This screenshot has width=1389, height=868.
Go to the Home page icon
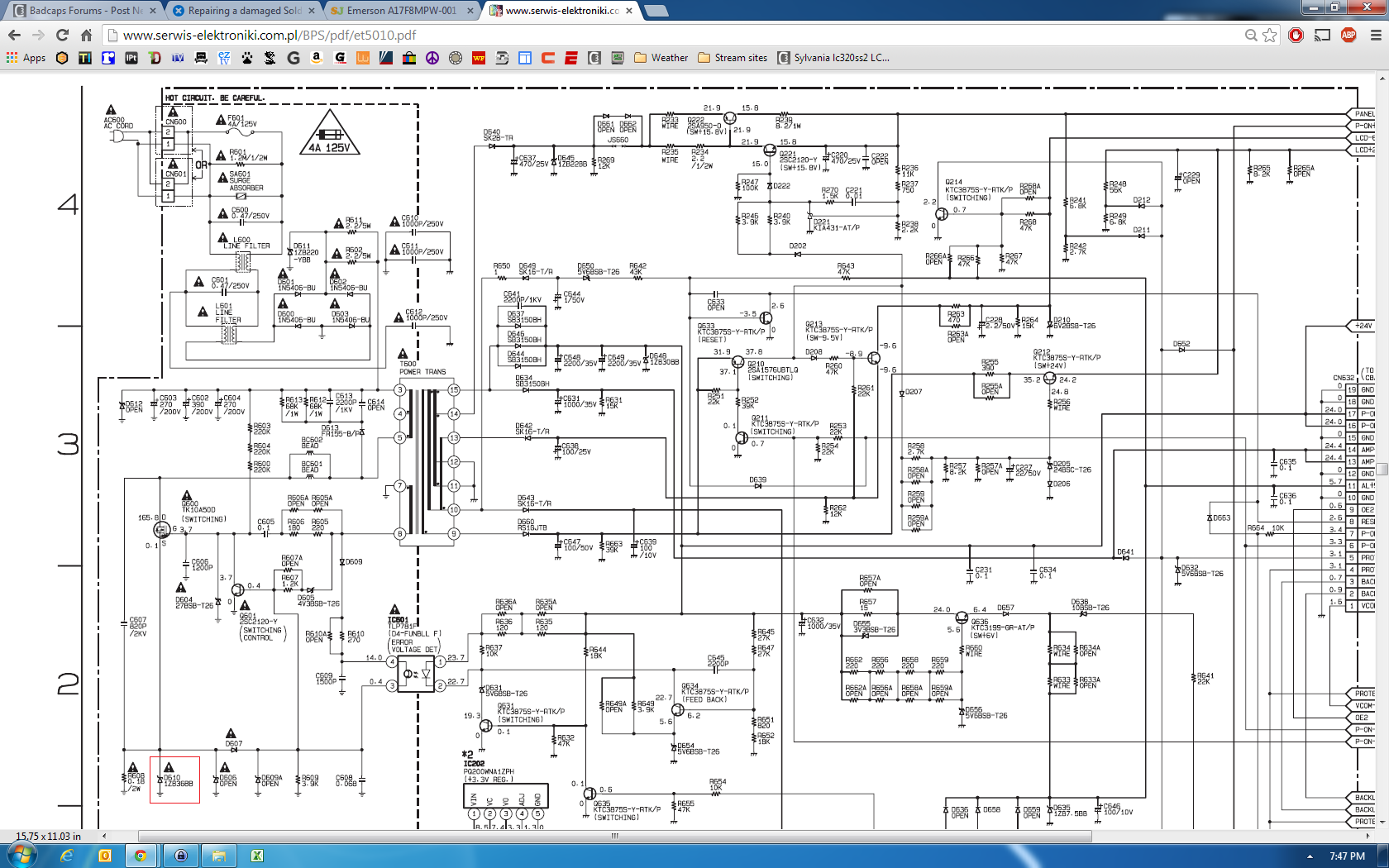click(x=86, y=35)
